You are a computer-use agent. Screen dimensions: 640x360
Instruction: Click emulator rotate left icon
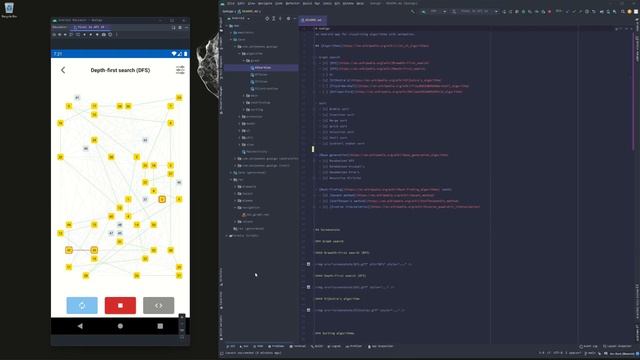pyautogui.click(x=71, y=35)
